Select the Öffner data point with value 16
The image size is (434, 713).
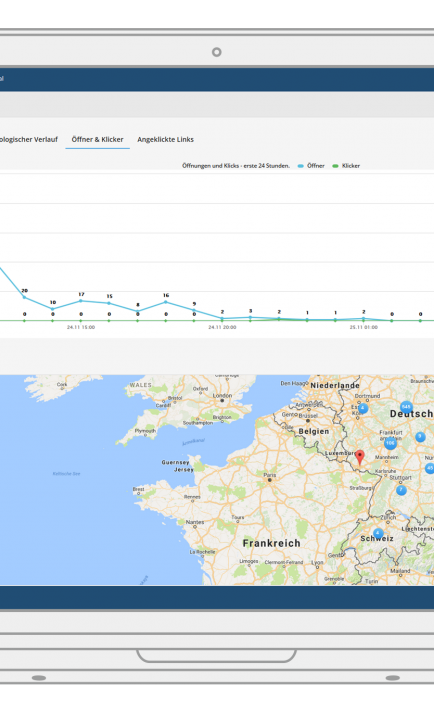166,301
